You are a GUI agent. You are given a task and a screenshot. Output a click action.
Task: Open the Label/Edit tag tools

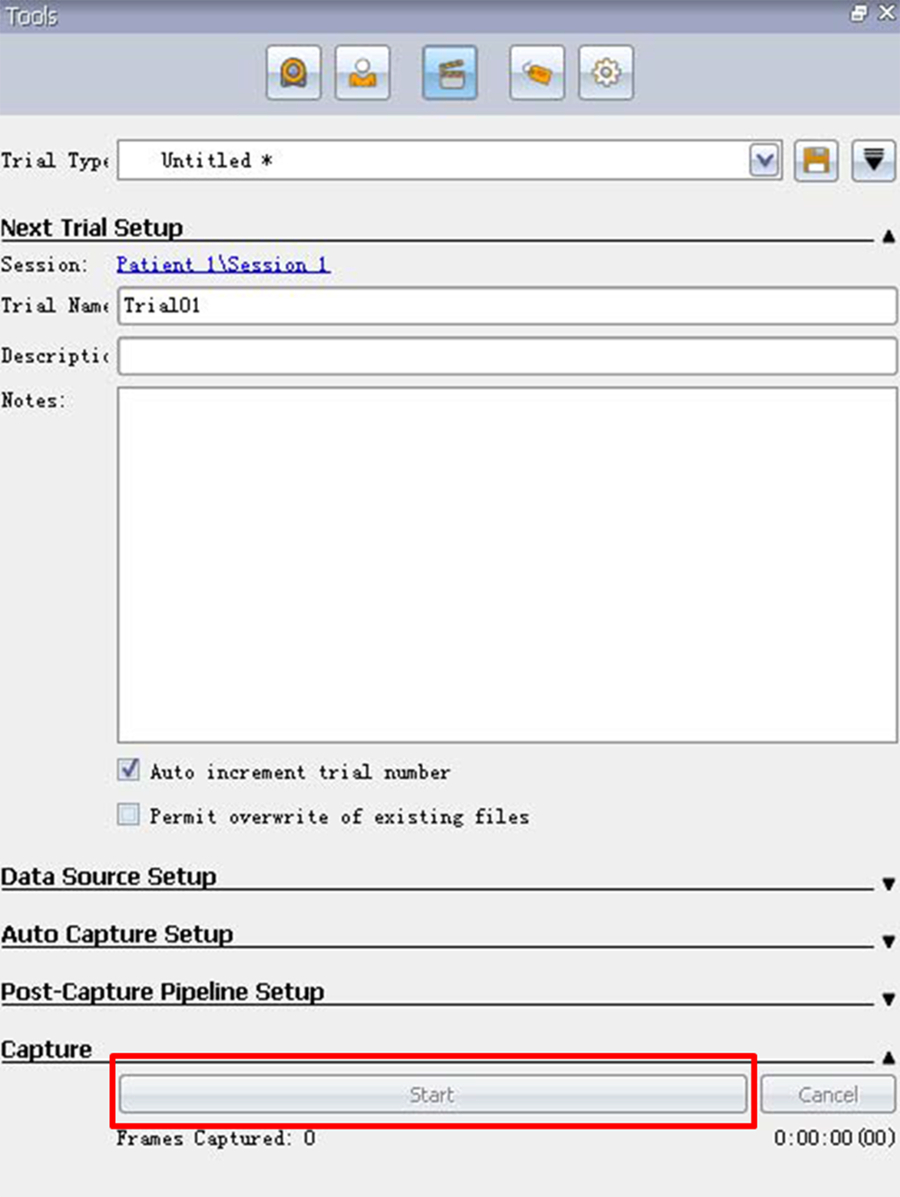point(536,73)
